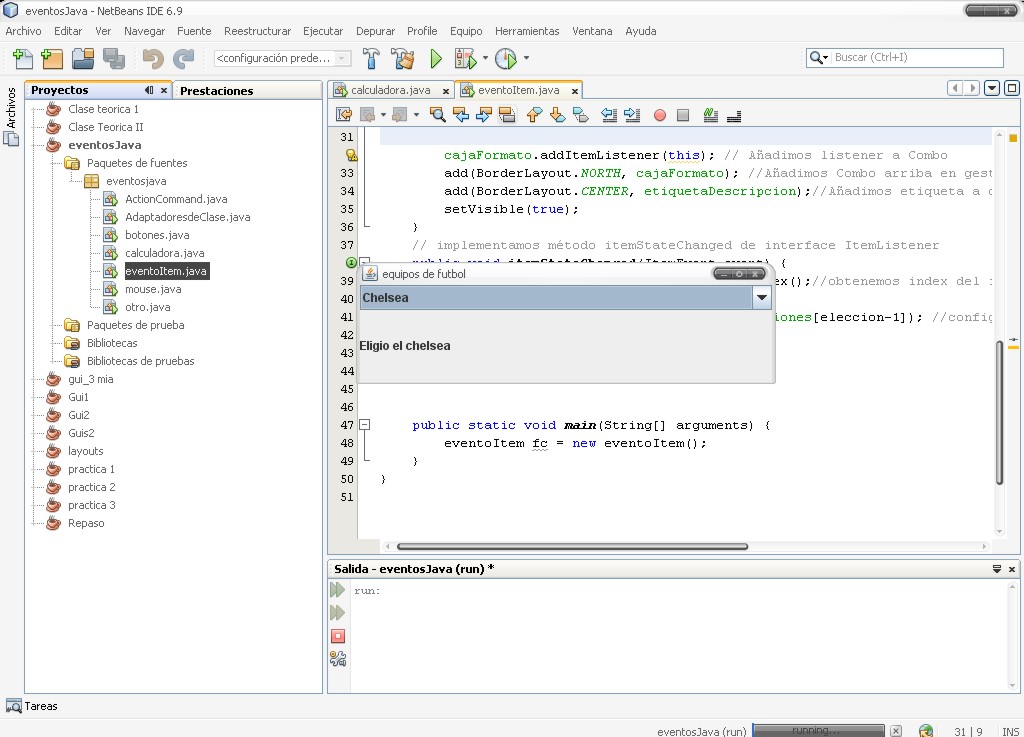Enable a bookmark with the toggle bookmark icon
The height and width of the screenshot is (737, 1024).
click(582, 115)
